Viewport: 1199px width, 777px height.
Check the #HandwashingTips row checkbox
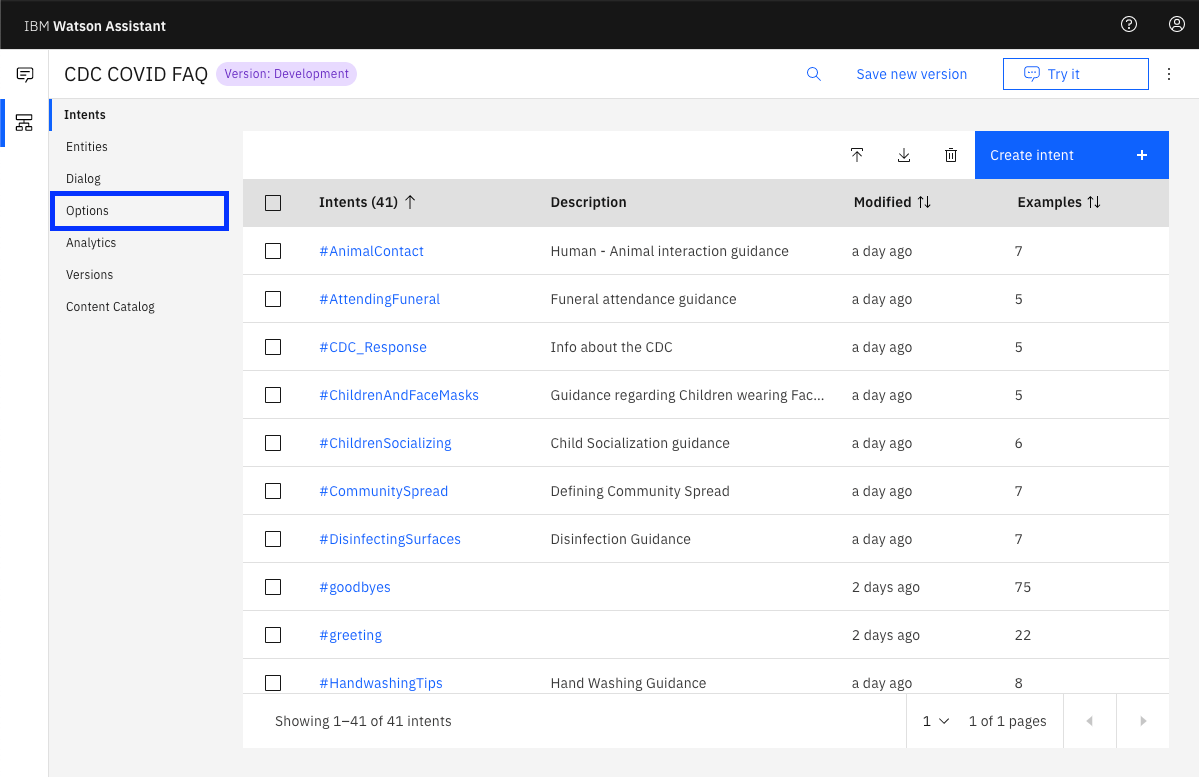coord(273,683)
